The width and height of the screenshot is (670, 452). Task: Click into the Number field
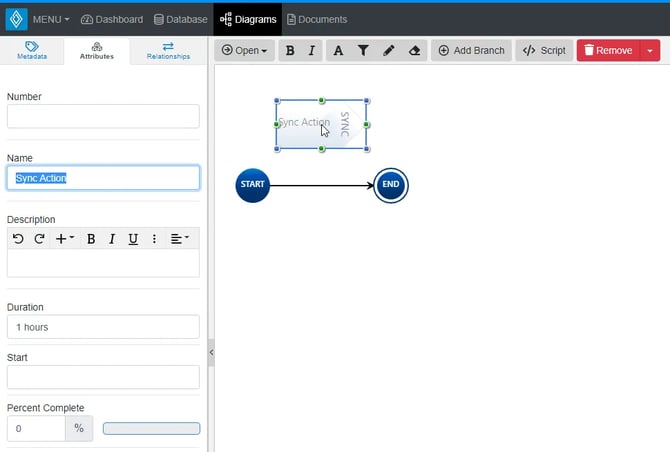click(103, 116)
